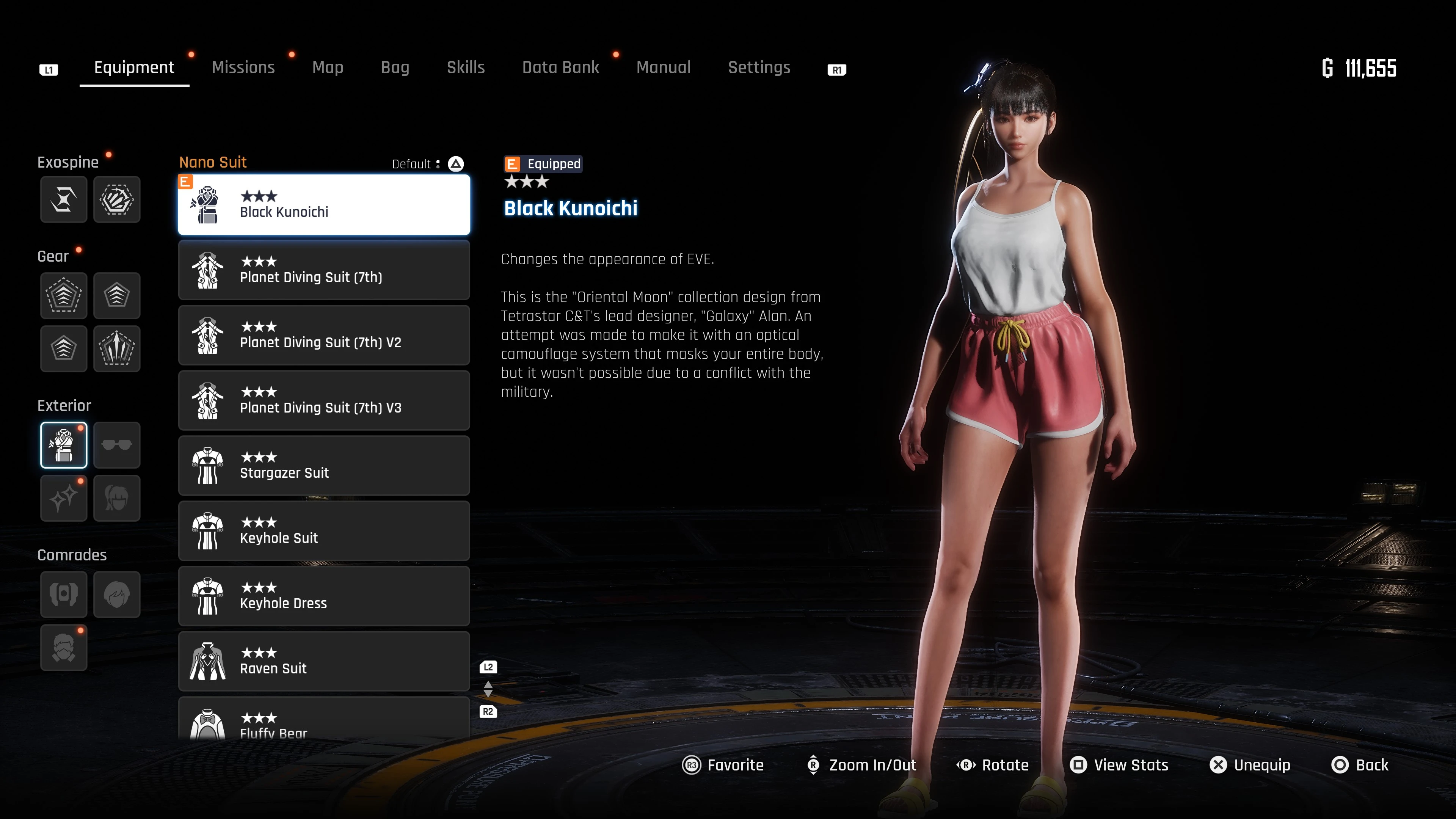Select the bottom Comrade slot with notification dot

[x=63, y=647]
